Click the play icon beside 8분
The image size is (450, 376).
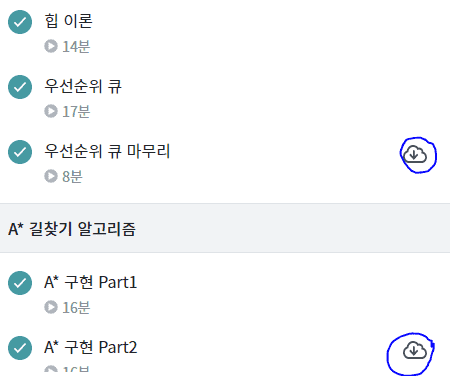(x=51, y=176)
